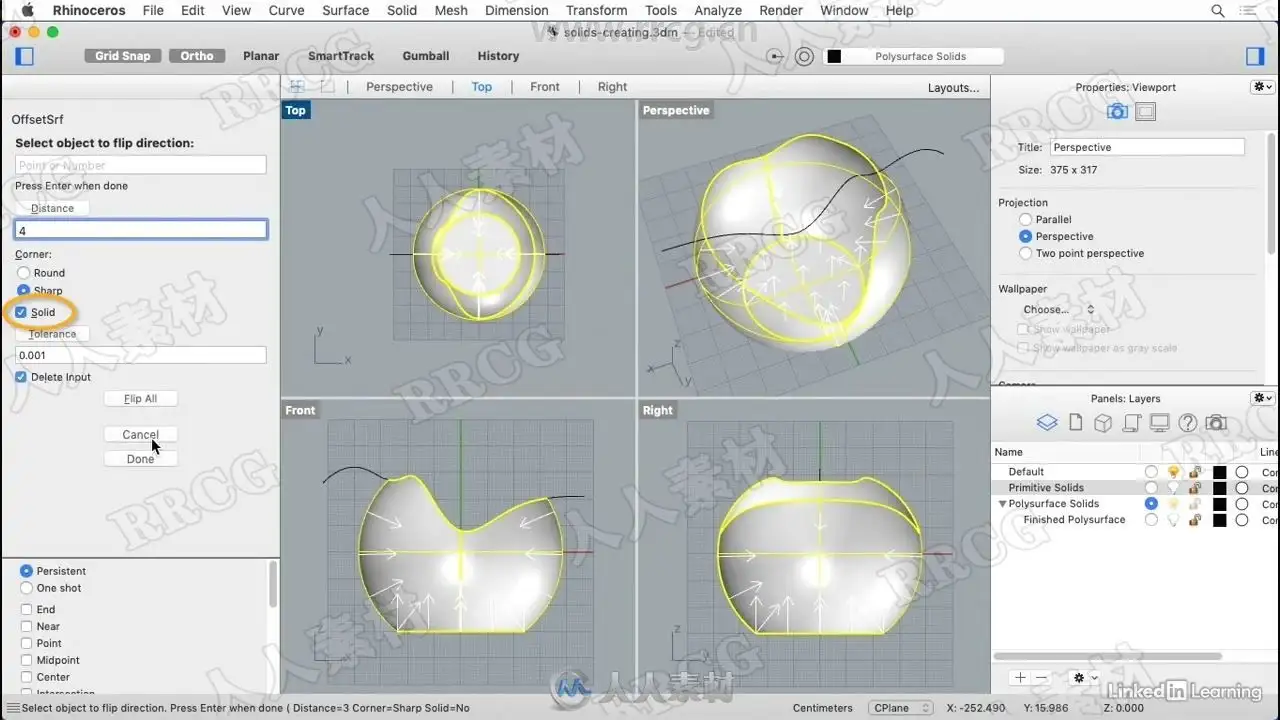The height and width of the screenshot is (720, 1280).
Task: Toggle lock on the Primitive Solids layer
Action: [1195, 488]
